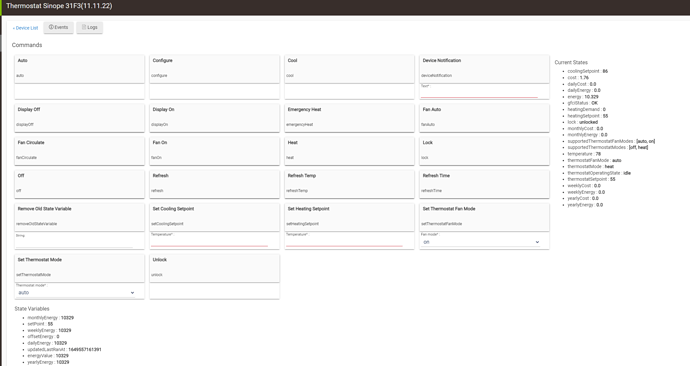Run the Configure command
The height and width of the screenshot is (366, 690).
coord(214,69)
